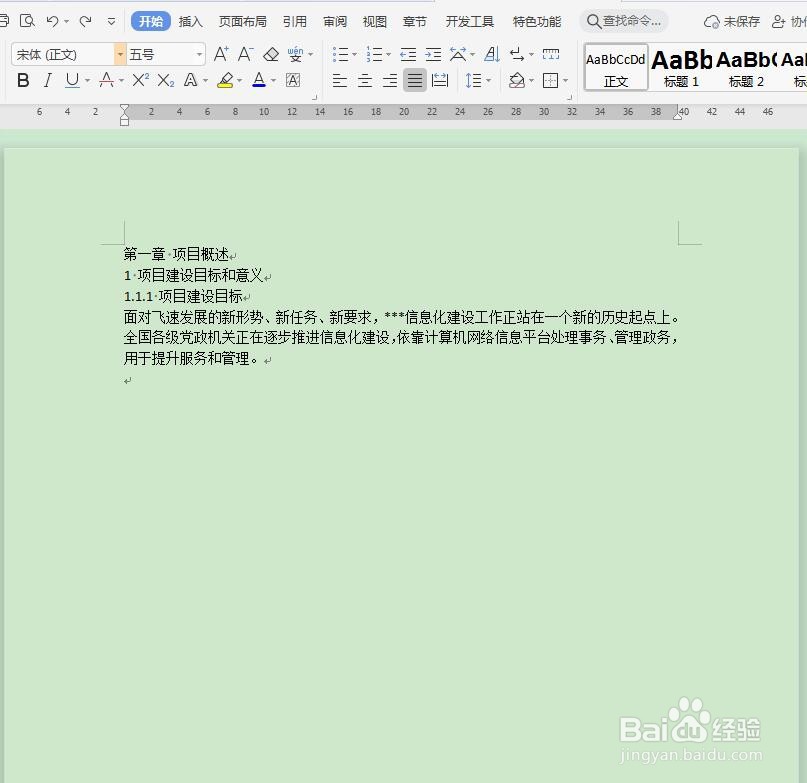
Task: Undo the last action
Action: tap(52, 21)
